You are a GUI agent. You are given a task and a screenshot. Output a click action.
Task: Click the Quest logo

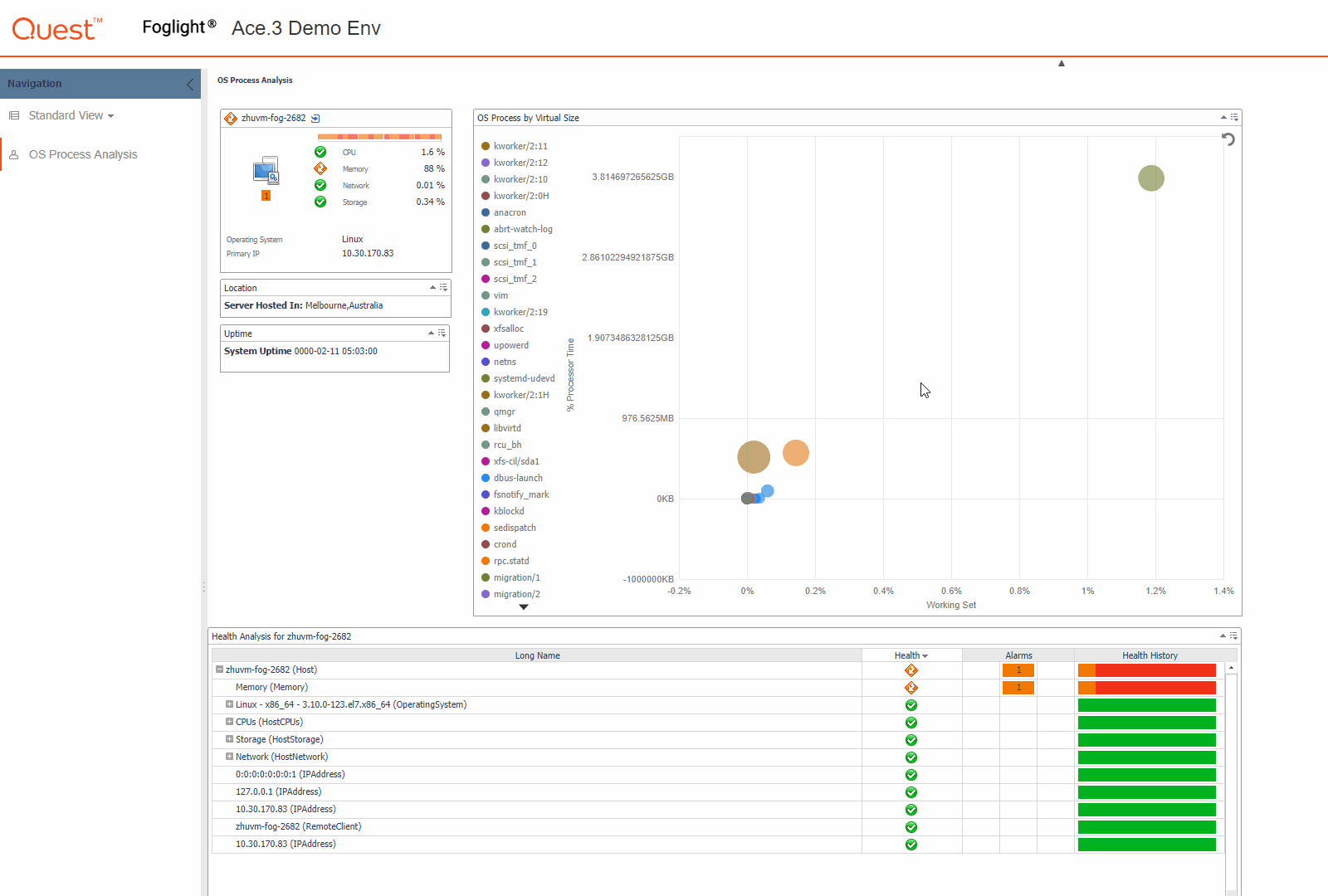pyautogui.click(x=56, y=29)
